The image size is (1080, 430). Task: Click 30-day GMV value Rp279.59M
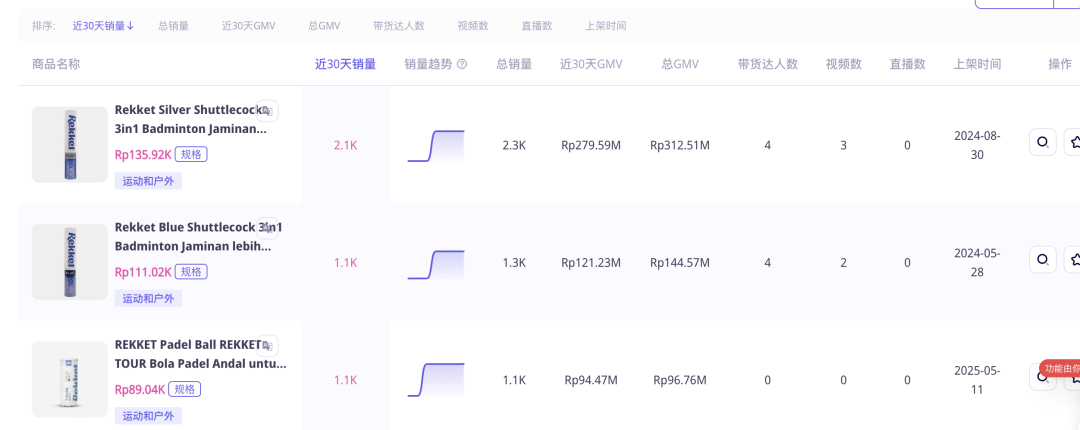click(x=591, y=145)
